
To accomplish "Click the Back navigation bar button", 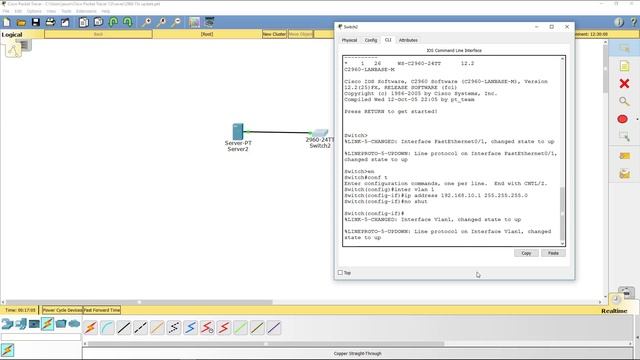I will point(98,34).
